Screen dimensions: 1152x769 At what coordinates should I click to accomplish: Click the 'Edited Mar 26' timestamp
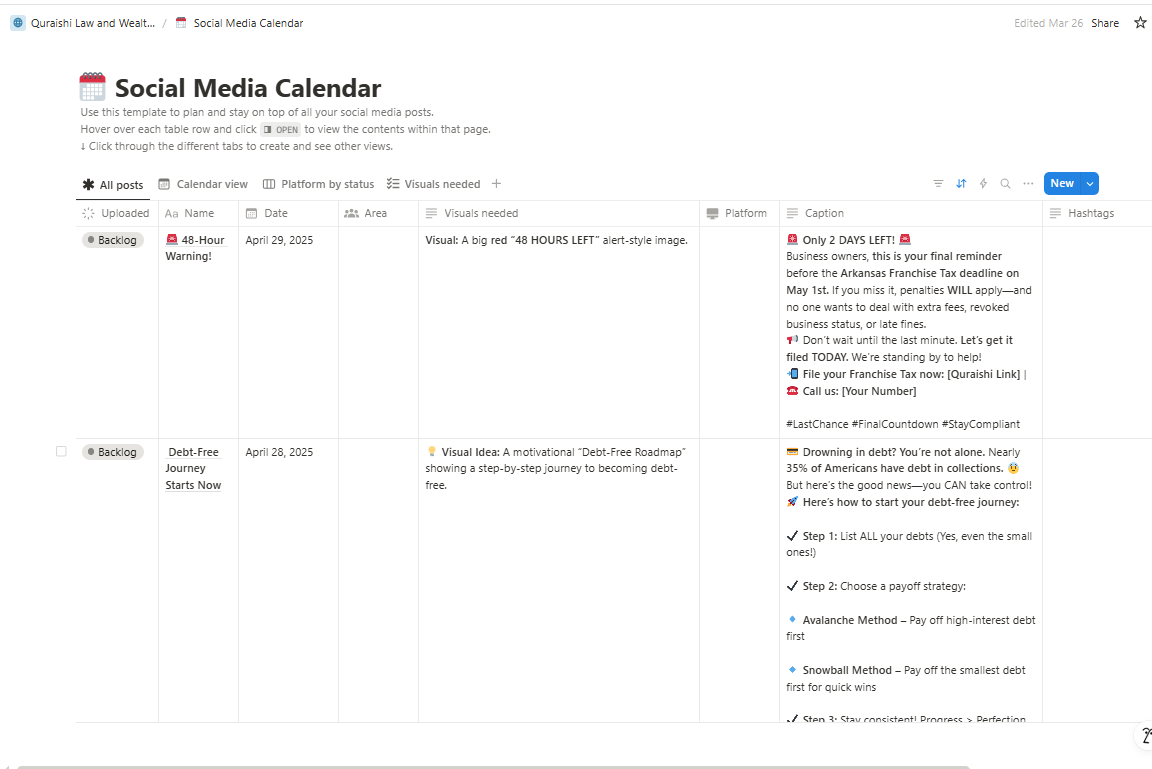point(1048,23)
